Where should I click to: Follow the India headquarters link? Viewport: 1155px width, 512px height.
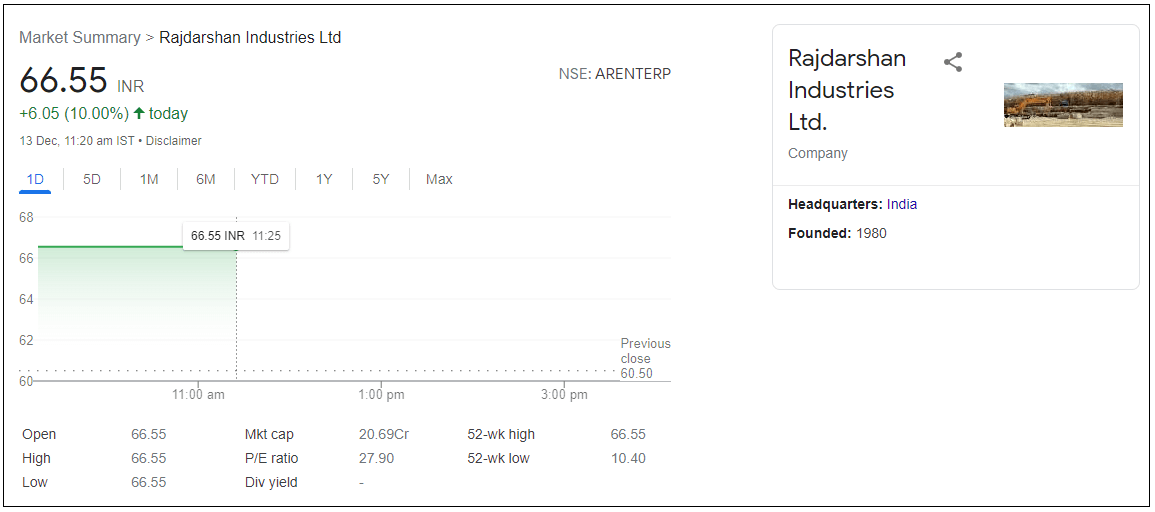point(902,204)
